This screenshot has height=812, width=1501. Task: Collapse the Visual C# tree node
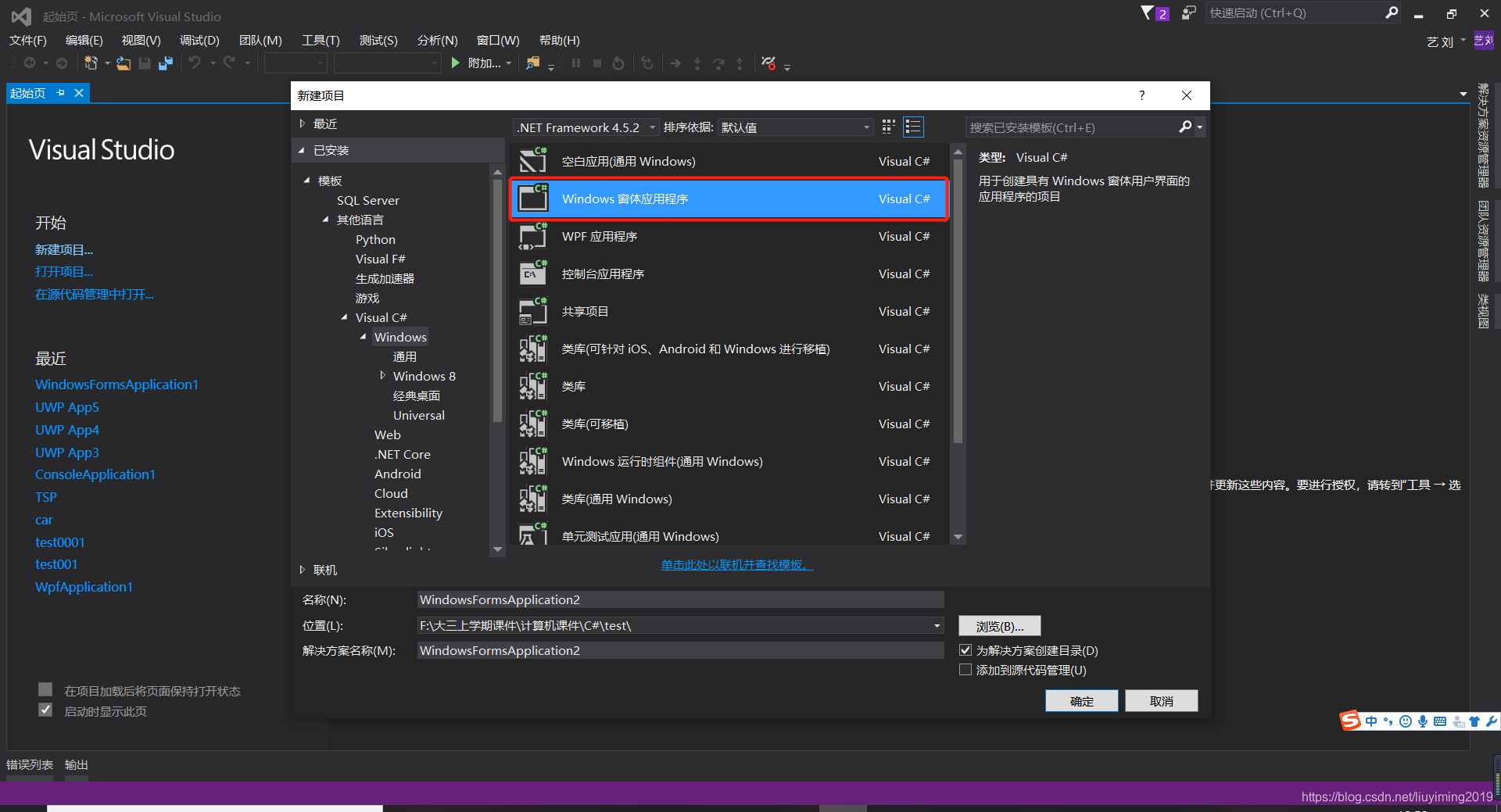344,317
